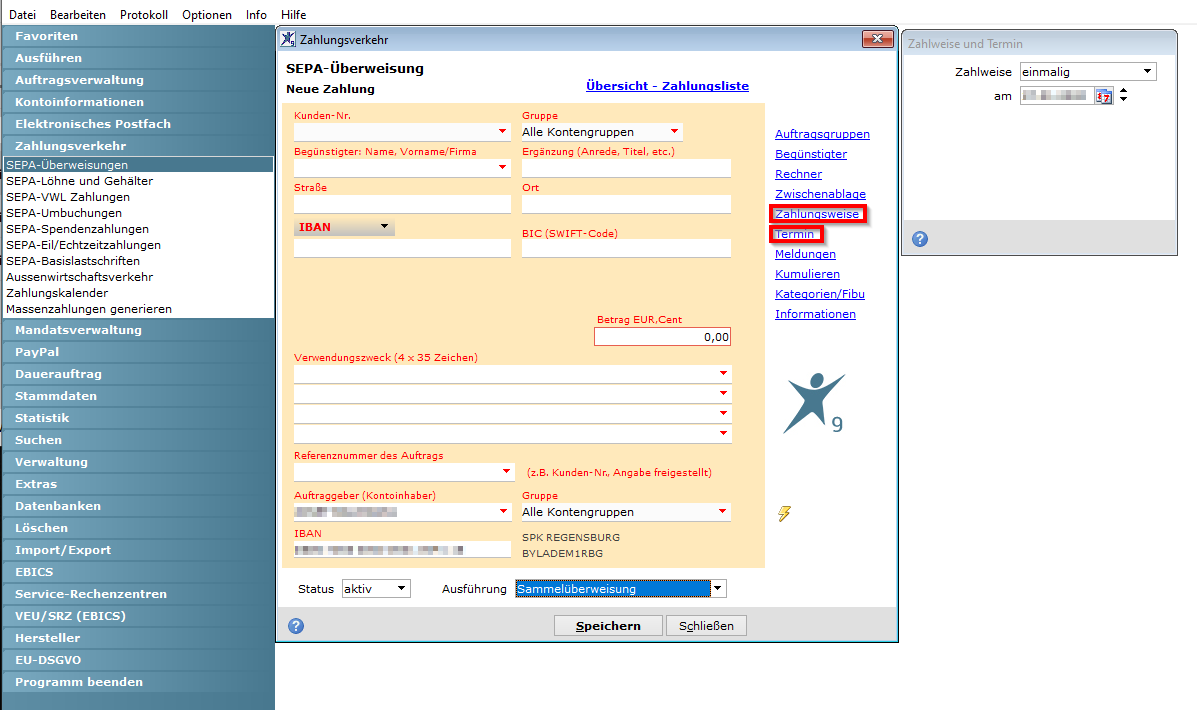1197x710 pixels.
Task: Open the IBAN account type selector
Action: pos(344,227)
